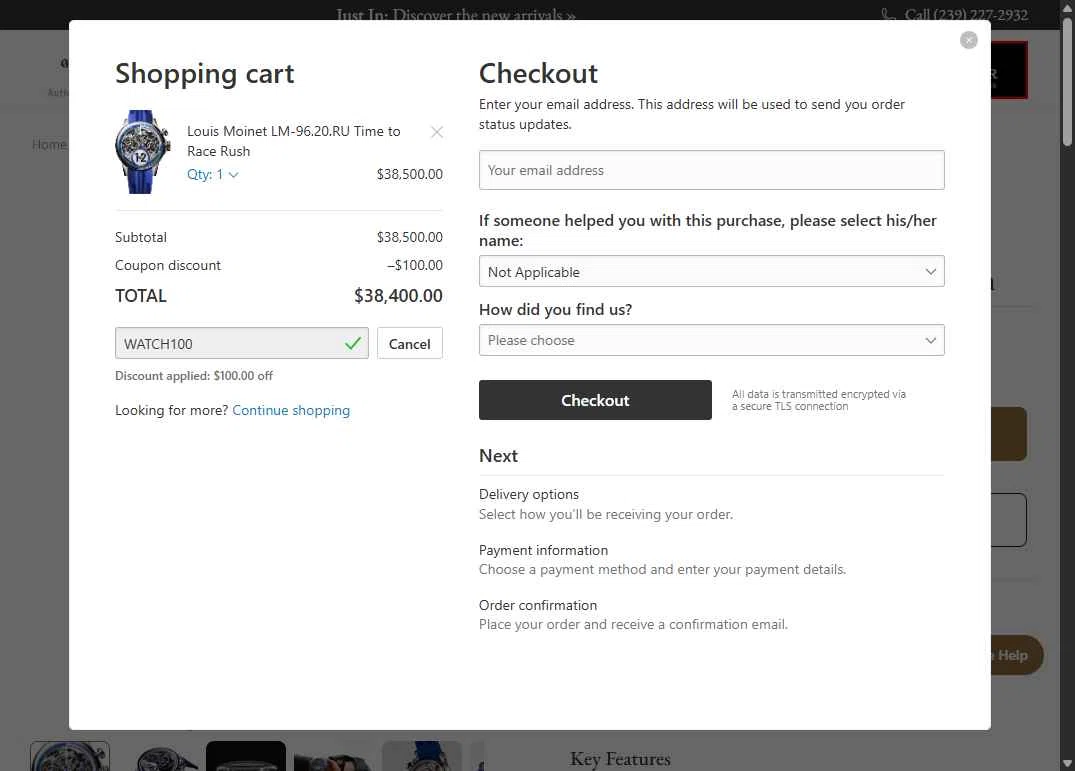Click the Louis Moinet watch thumbnail
1075x771 pixels.
tap(142, 152)
